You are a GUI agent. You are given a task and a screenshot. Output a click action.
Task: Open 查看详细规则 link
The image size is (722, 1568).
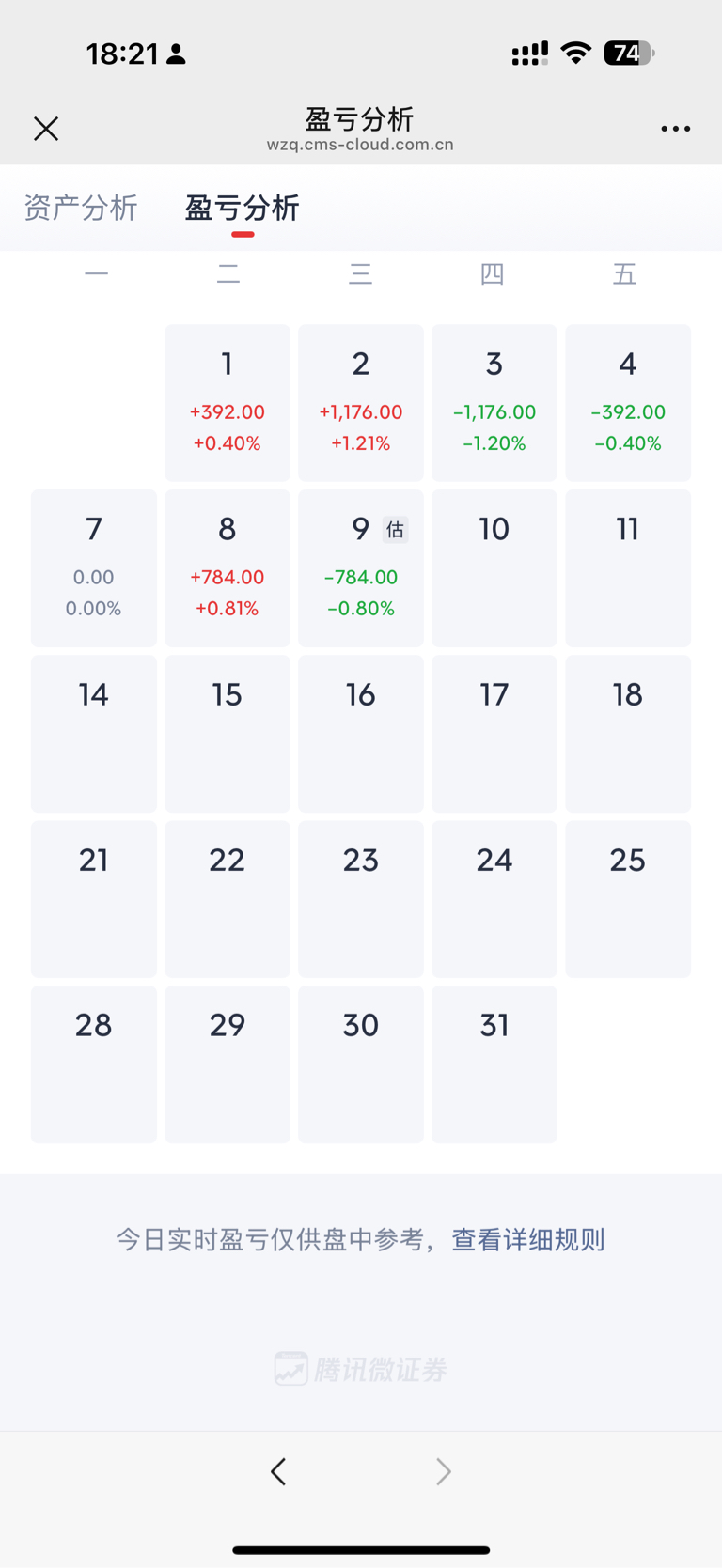tap(528, 1240)
